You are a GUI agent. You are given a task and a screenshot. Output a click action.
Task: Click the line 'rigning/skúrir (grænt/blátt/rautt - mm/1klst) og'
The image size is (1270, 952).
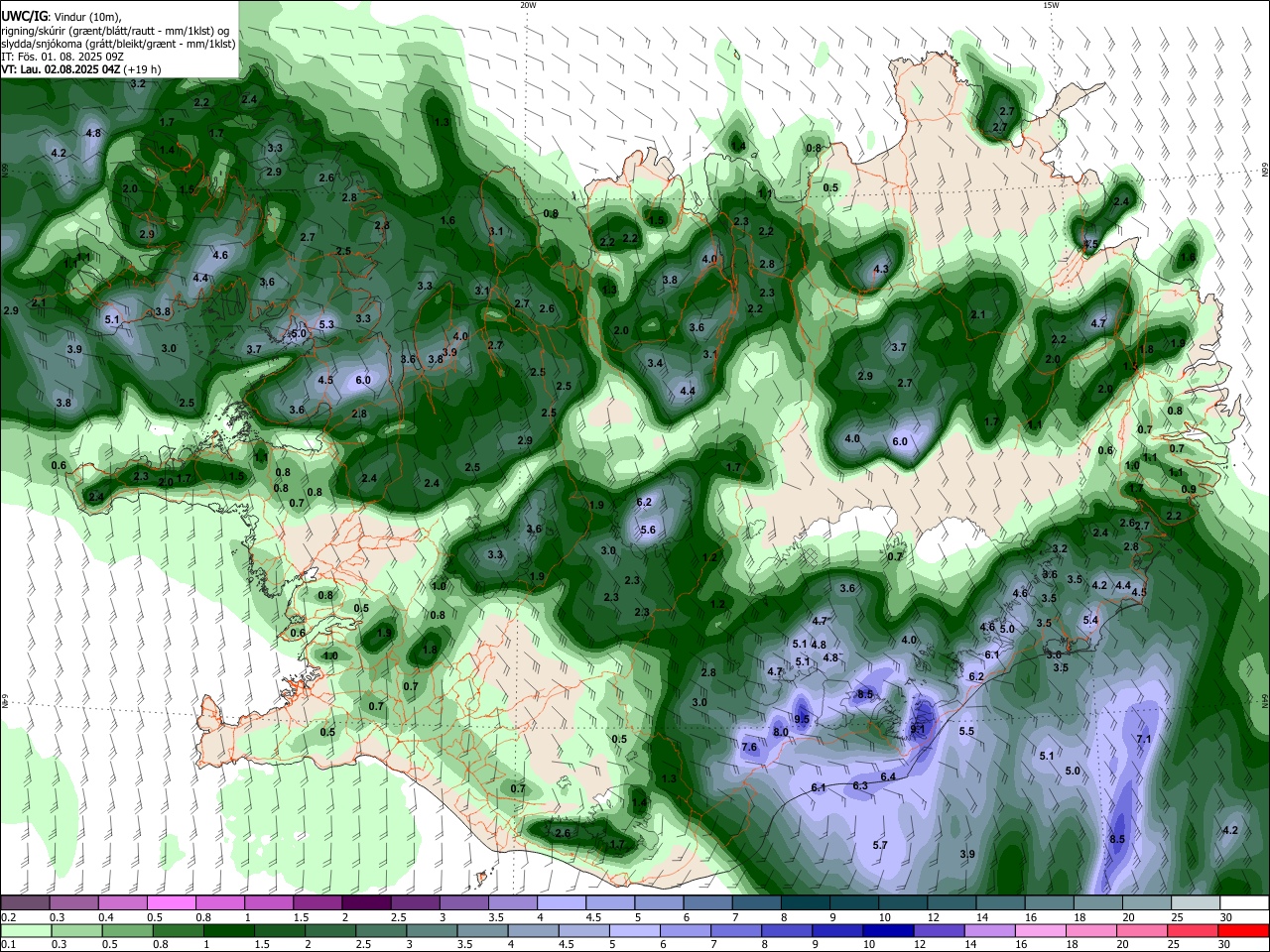116,31
